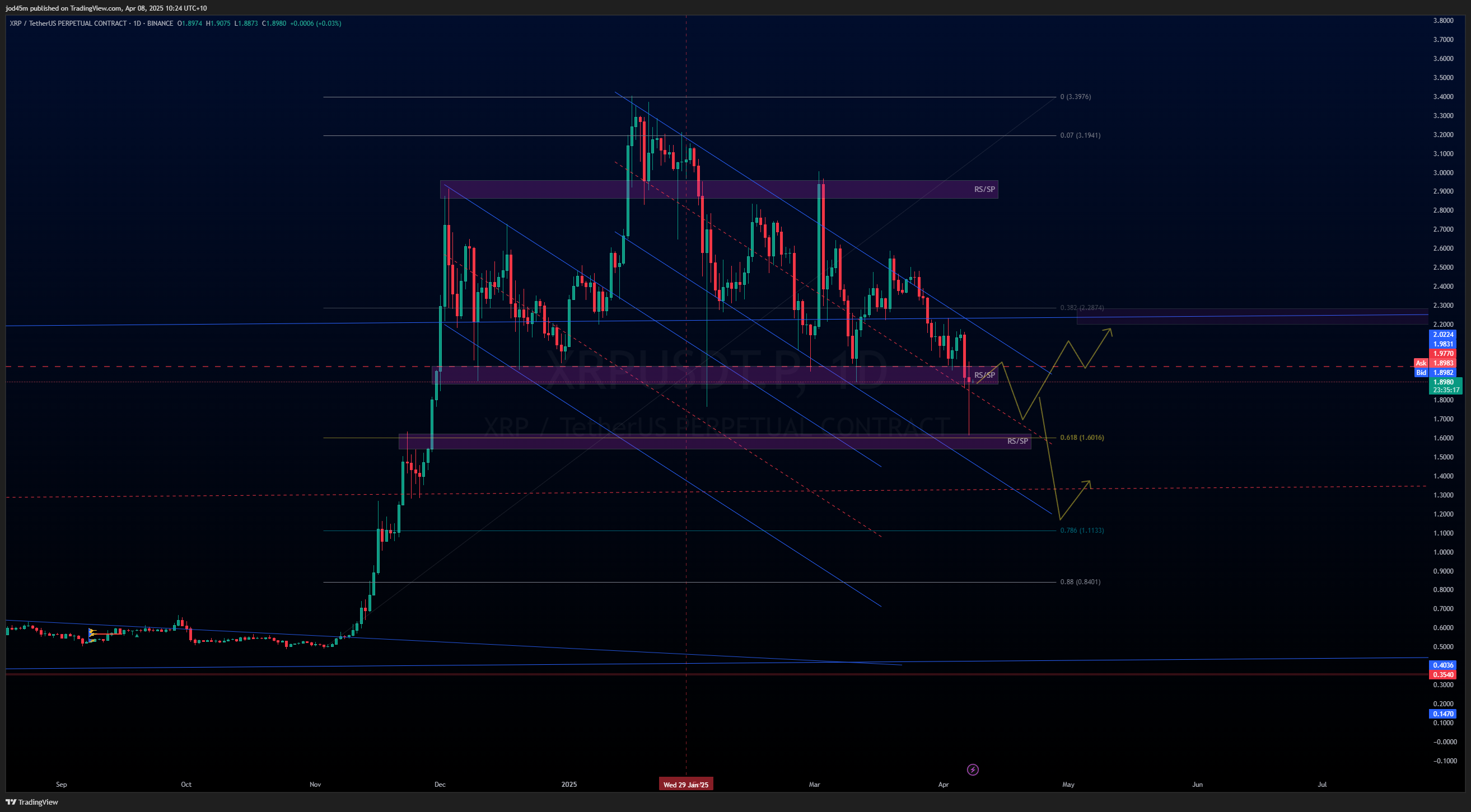Click the XRP / TetherUS PERPETUAL CONTRACT title
Viewport: 1471px width, 812px height.
tap(68, 24)
